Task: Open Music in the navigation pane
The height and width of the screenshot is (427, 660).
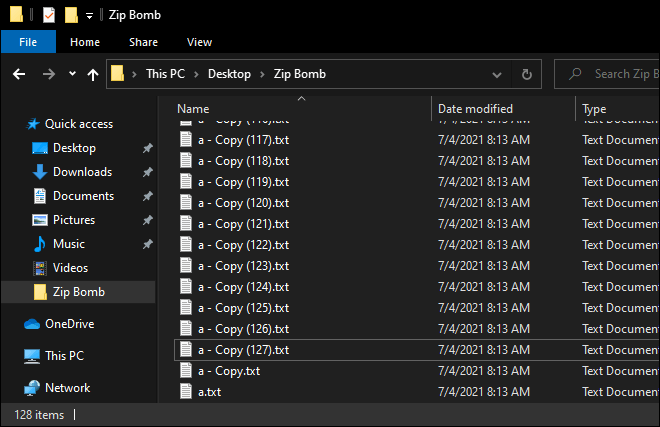Action: point(69,244)
